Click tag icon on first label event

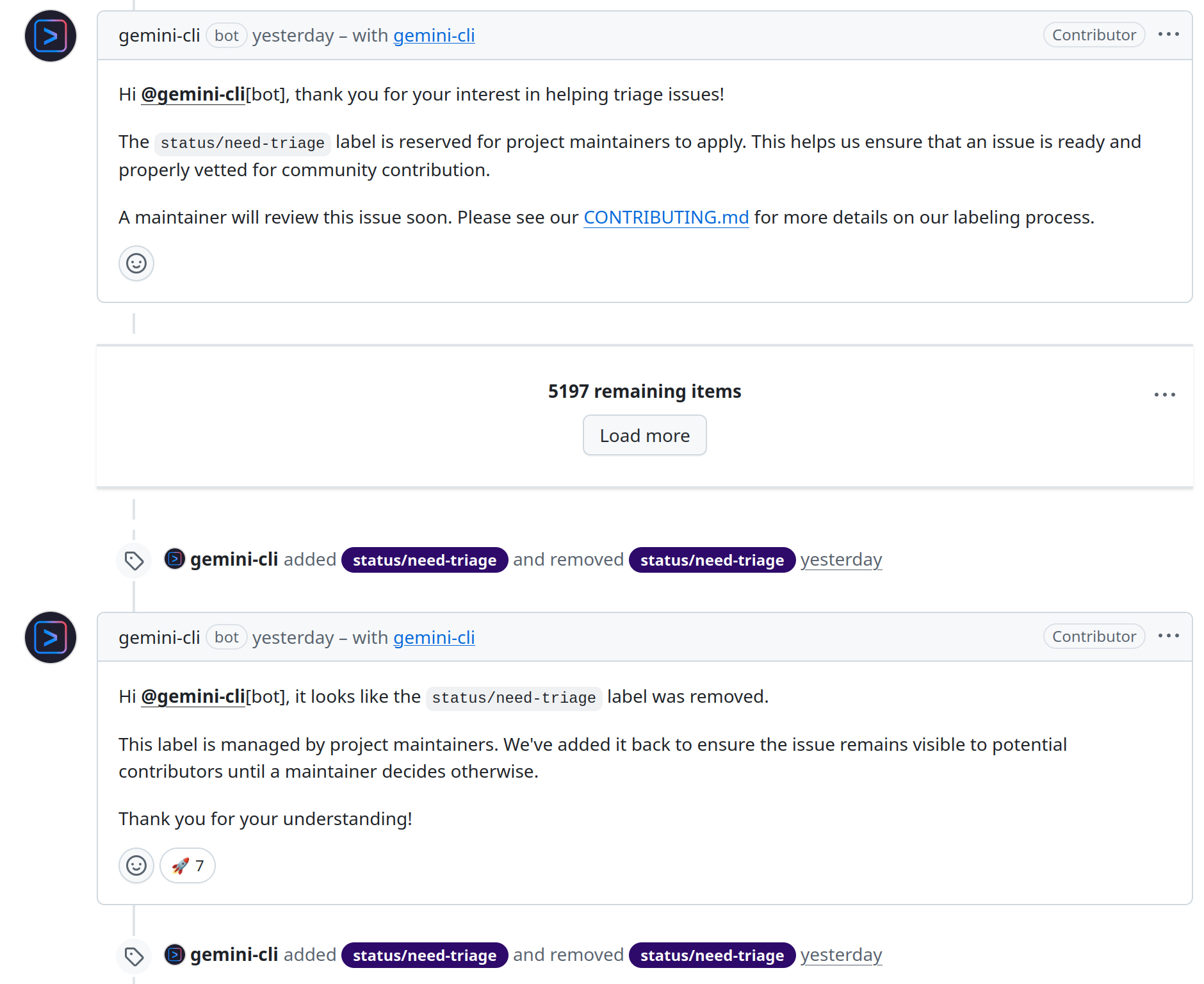(134, 561)
